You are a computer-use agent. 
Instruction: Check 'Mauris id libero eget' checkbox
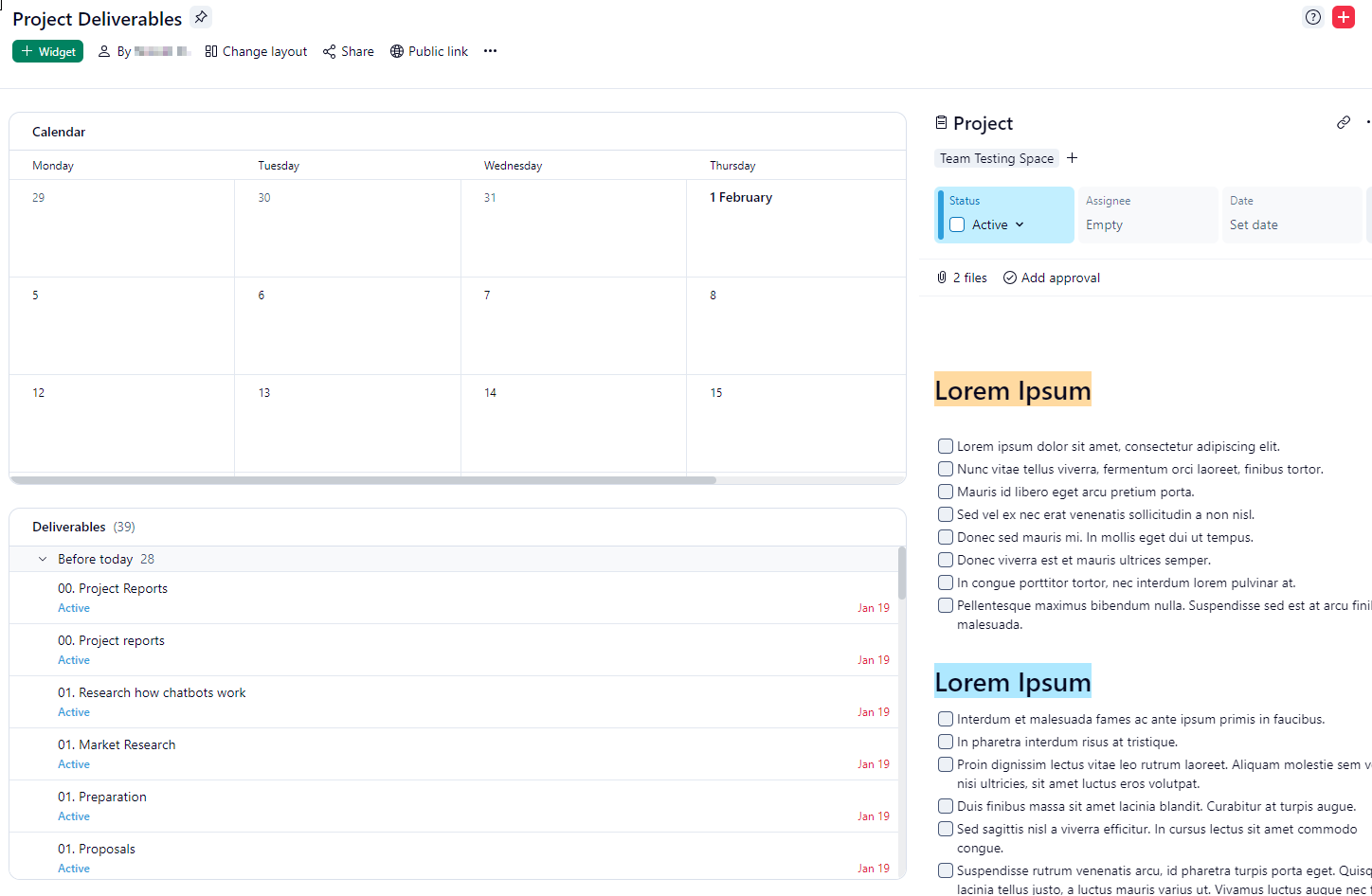pyautogui.click(x=946, y=492)
